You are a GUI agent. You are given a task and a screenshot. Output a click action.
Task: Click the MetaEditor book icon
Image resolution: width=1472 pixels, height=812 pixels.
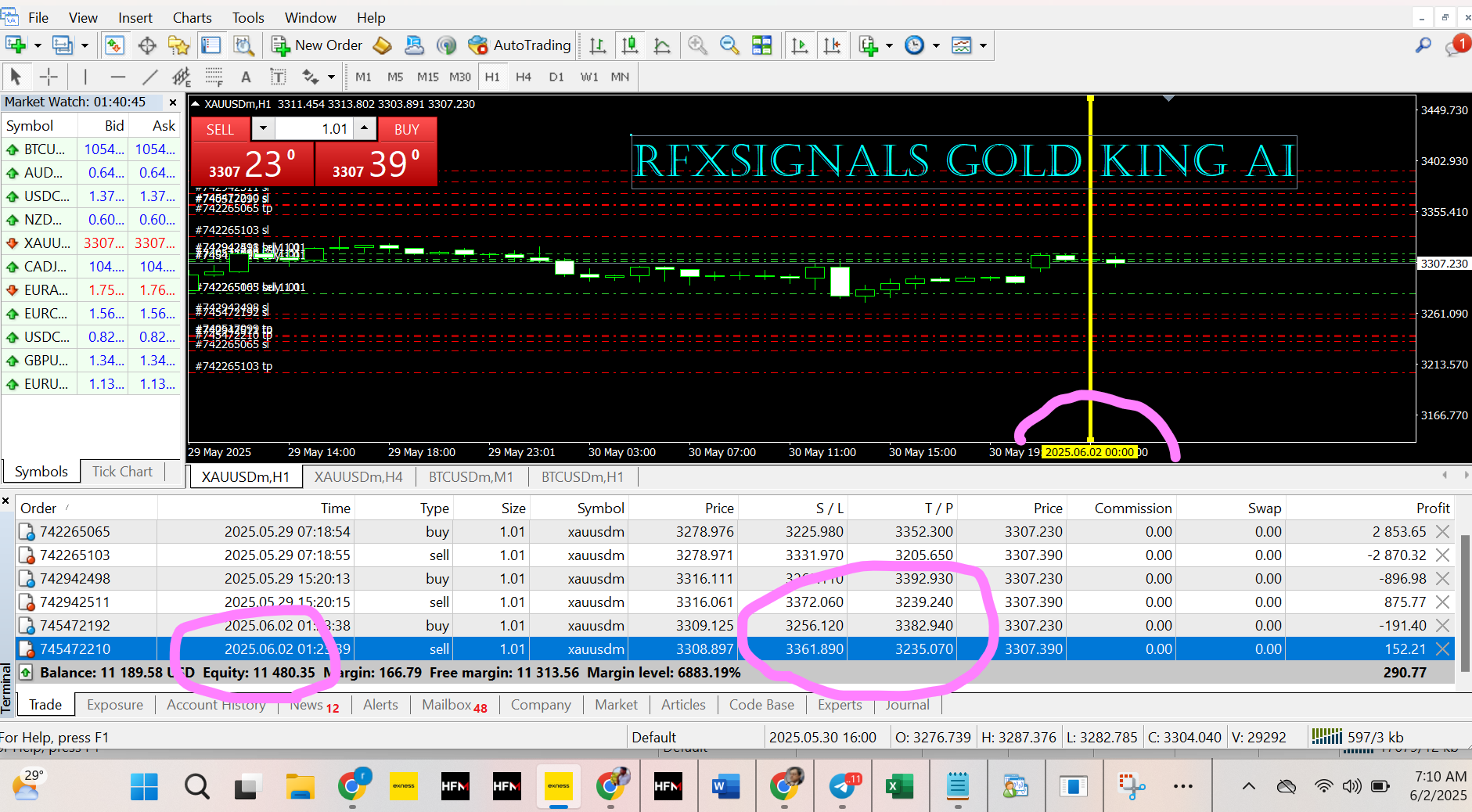tap(383, 45)
